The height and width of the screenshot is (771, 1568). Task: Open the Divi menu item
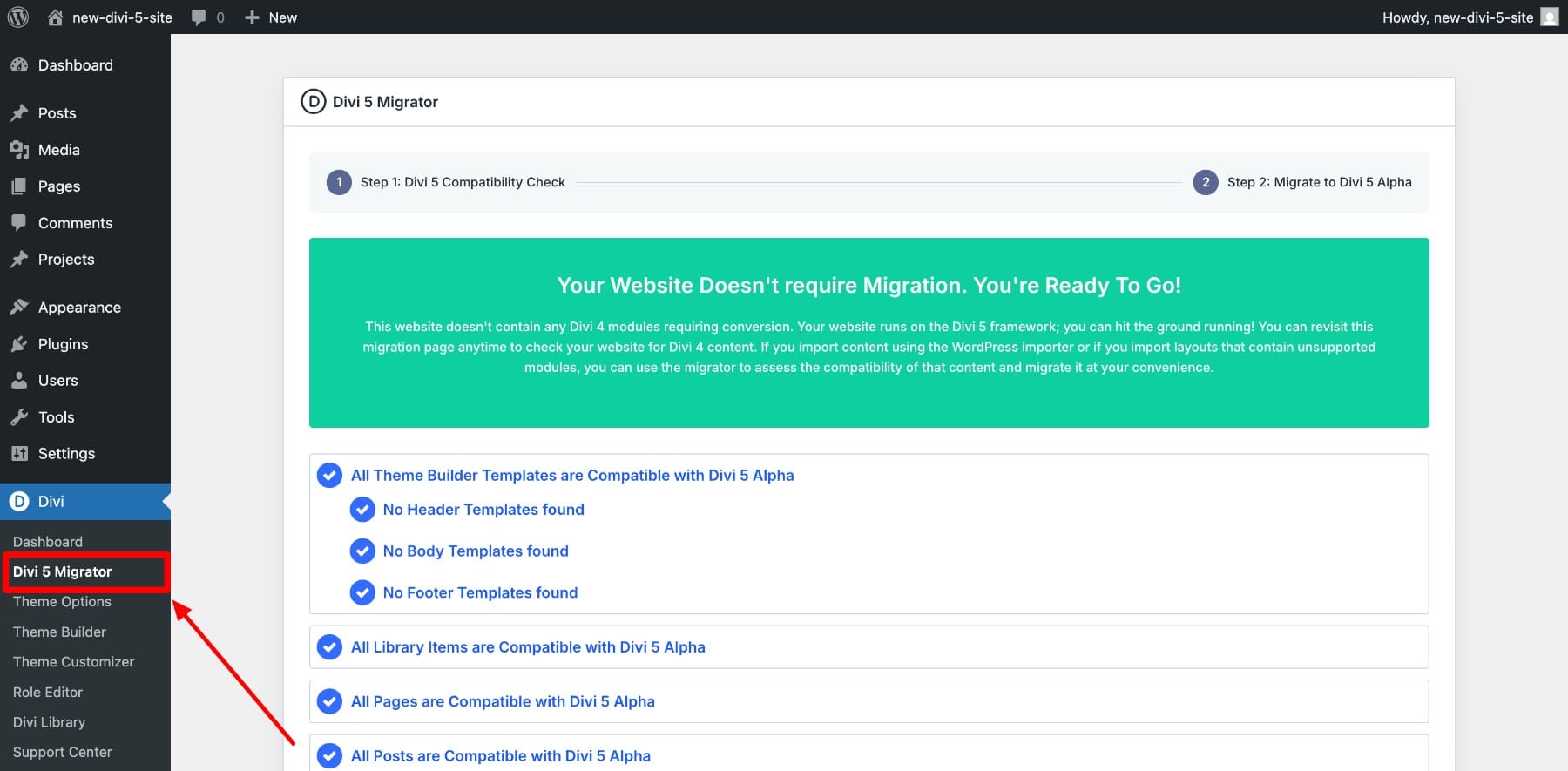click(85, 502)
